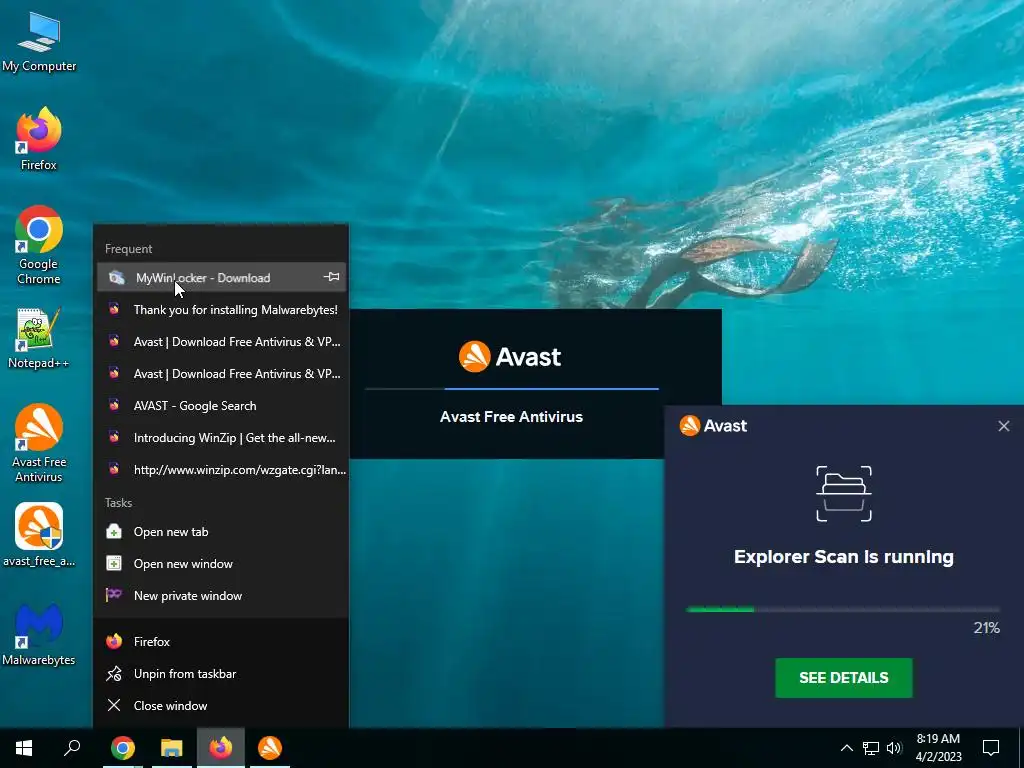This screenshot has height=768, width=1024.
Task: Click Avast logo on the splash screen
Action: tap(509, 357)
